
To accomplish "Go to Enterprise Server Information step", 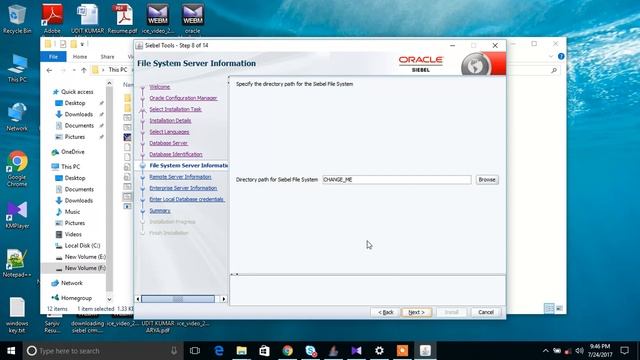I will (x=183, y=188).
